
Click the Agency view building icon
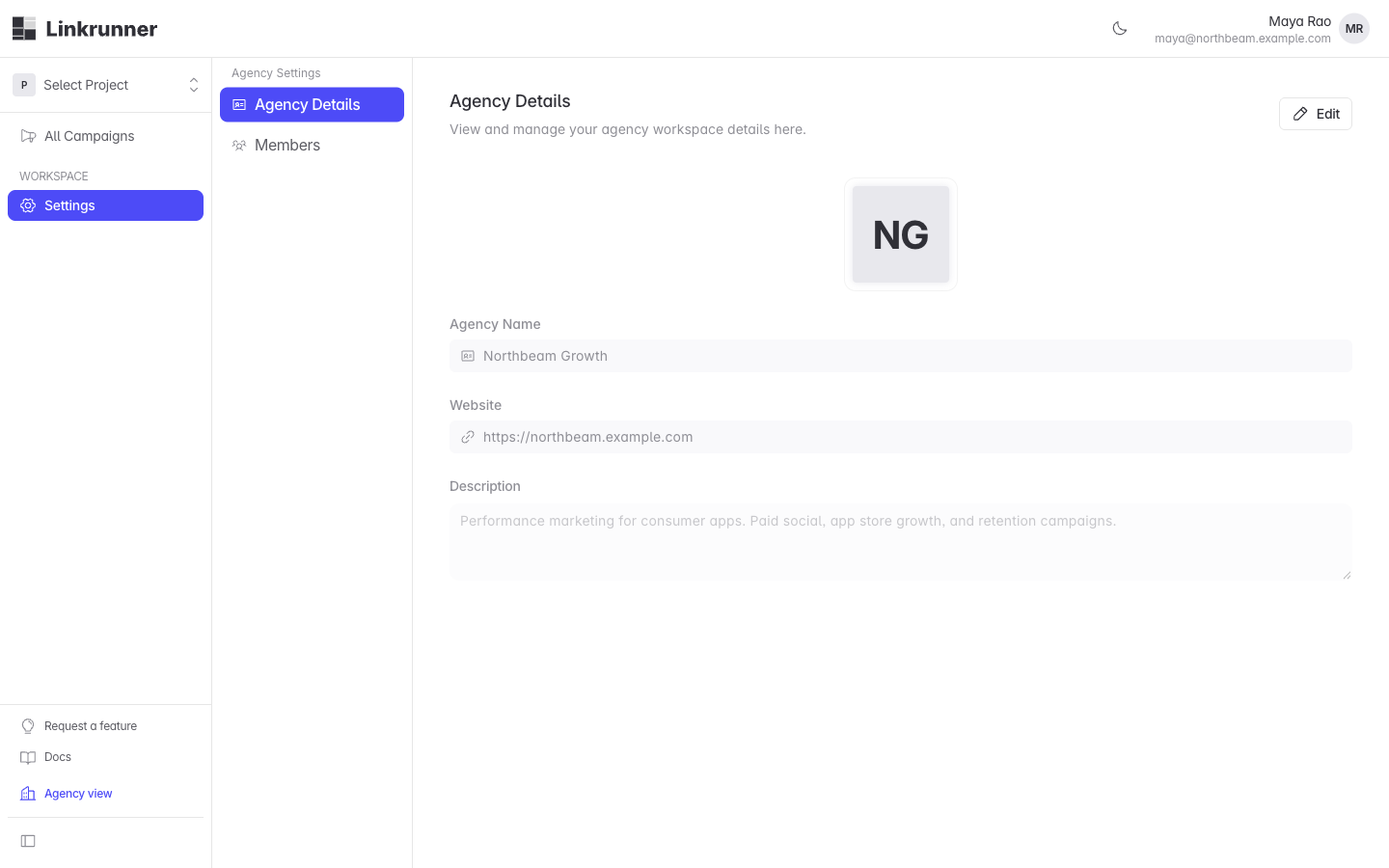point(28,794)
